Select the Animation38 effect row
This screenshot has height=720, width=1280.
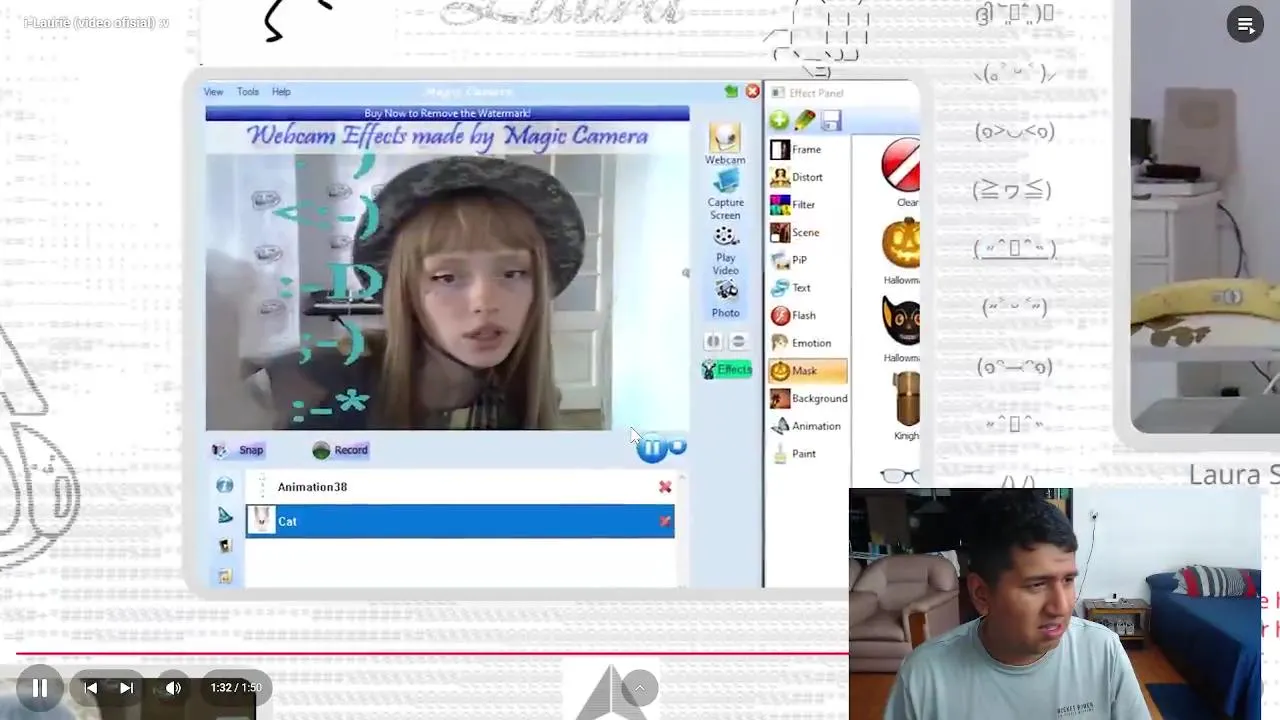tap(460, 487)
